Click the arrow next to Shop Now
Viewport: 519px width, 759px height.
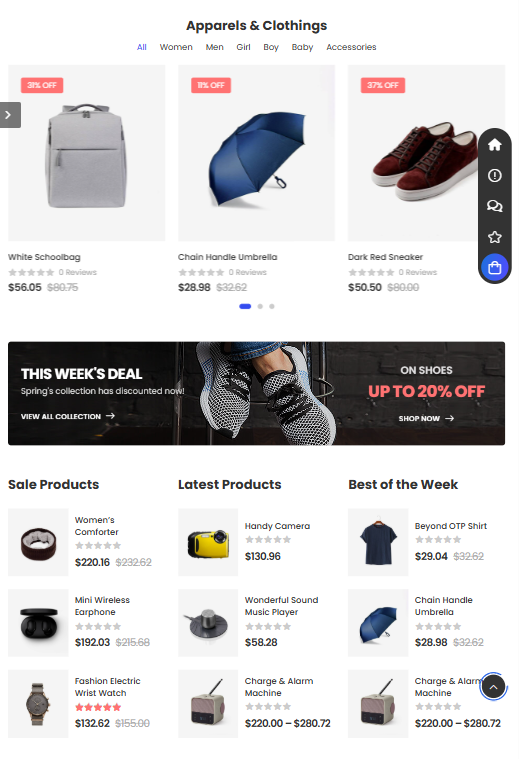coord(449,418)
